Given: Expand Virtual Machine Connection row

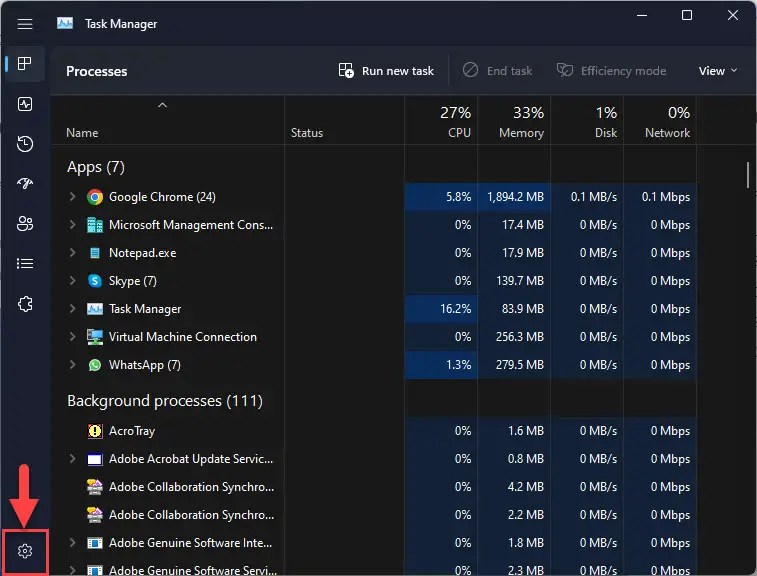Looking at the screenshot, I should click(72, 337).
